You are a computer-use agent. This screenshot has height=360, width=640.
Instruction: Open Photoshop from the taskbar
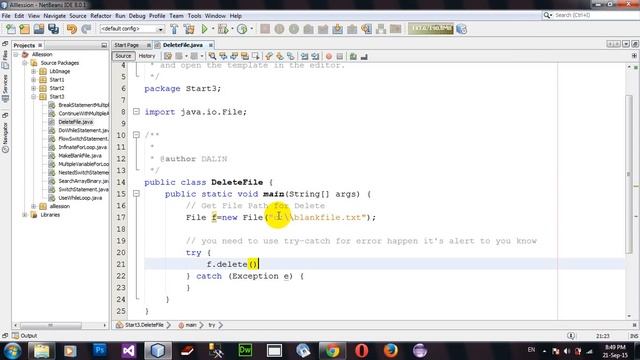pos(99,350)
